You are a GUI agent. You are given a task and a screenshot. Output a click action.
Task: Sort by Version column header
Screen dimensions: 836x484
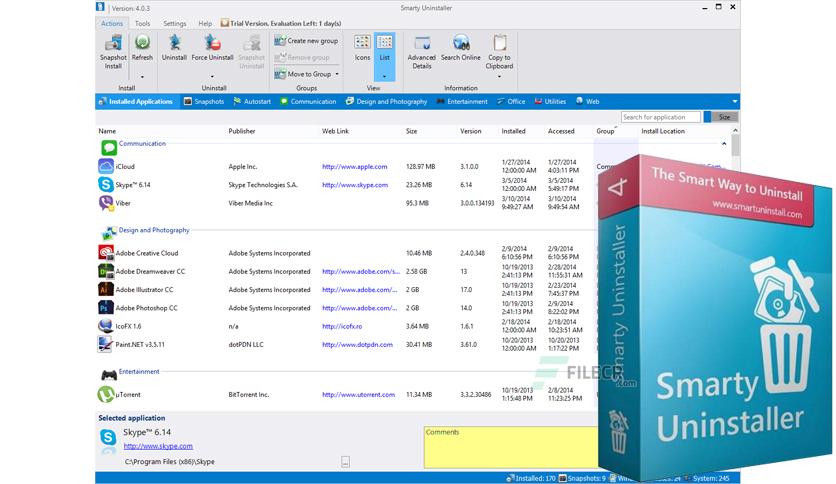[471, 131]
